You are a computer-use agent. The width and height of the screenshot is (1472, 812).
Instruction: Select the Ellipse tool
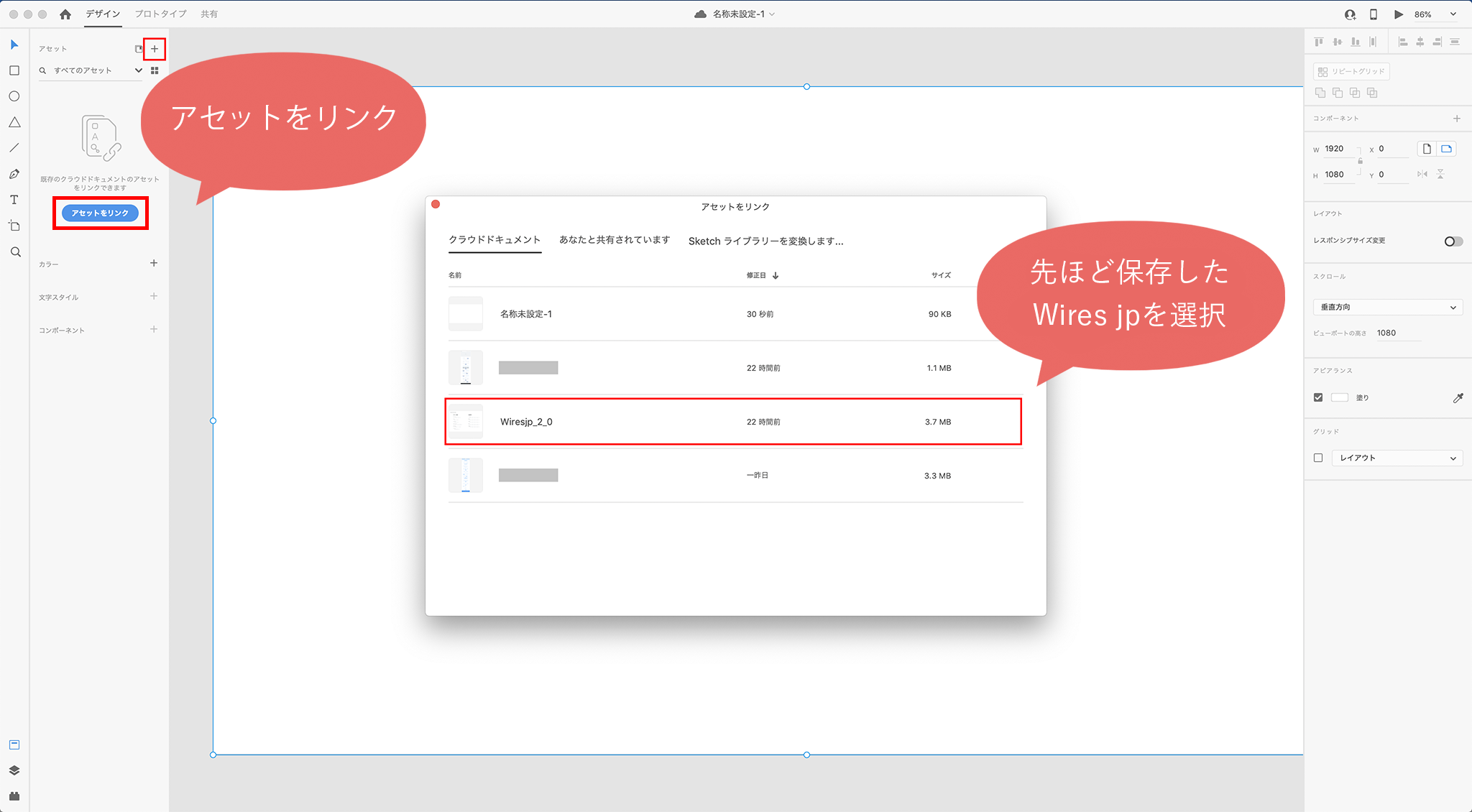[14, 96]
